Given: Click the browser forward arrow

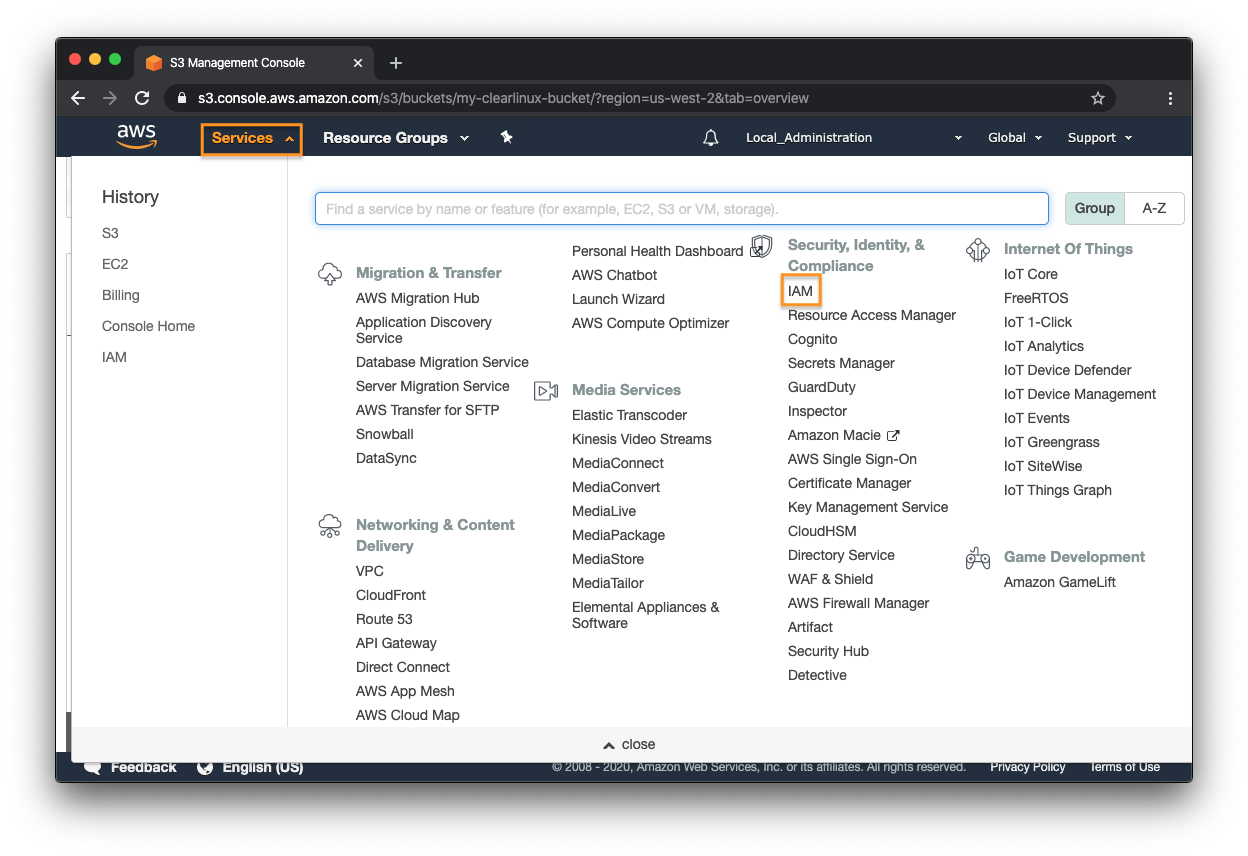Looking at the screenshot, I should coord(110,98).
